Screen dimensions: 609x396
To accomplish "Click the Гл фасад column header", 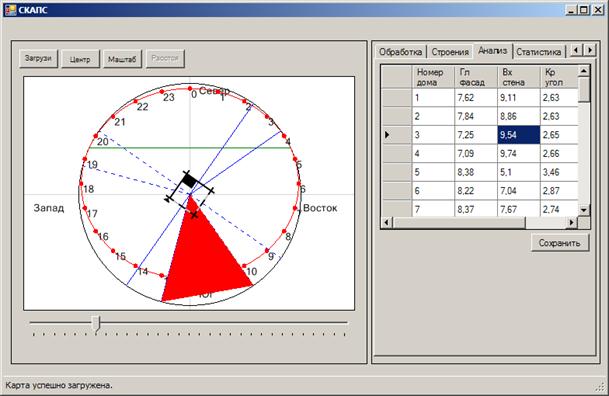I will 476,77.
